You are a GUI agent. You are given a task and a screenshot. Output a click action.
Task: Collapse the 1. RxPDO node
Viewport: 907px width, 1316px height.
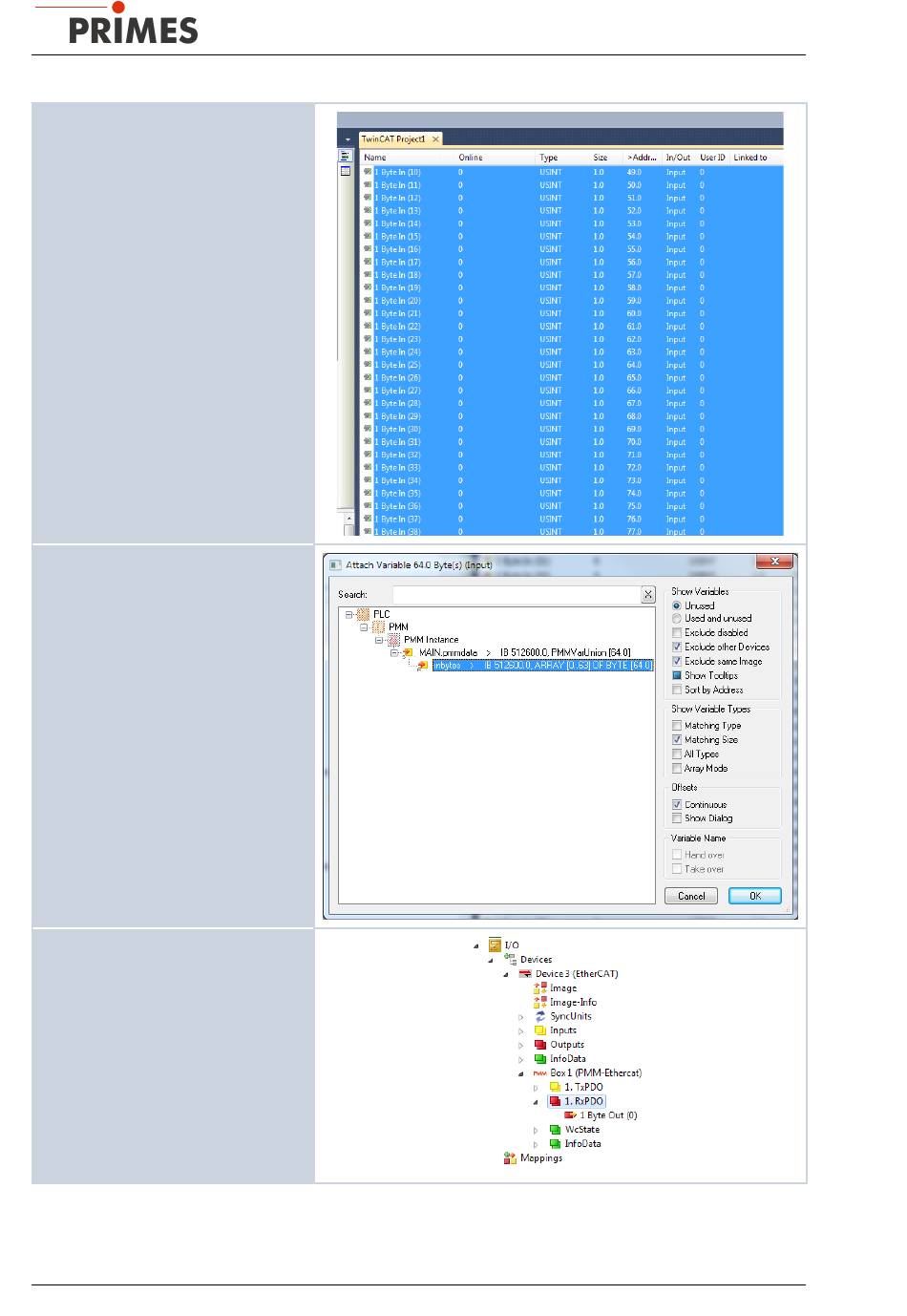(x=536, y=1102)
